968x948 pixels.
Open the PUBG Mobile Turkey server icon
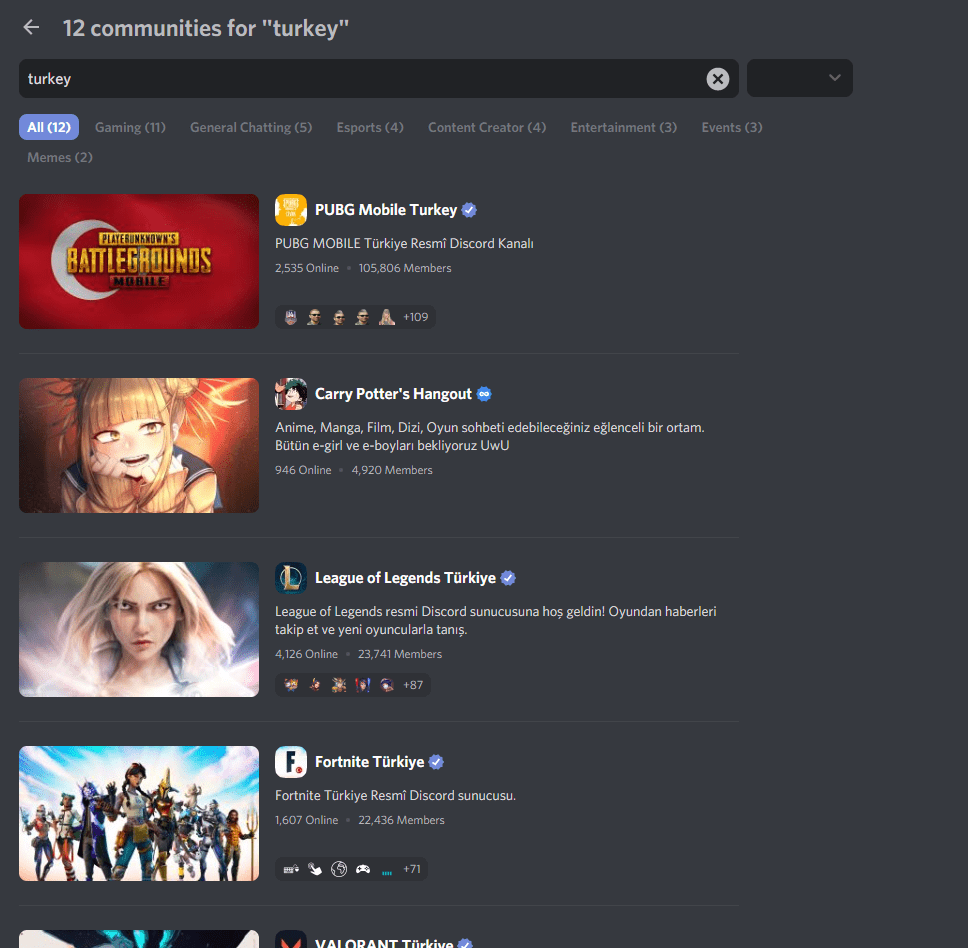click(290, 210)
